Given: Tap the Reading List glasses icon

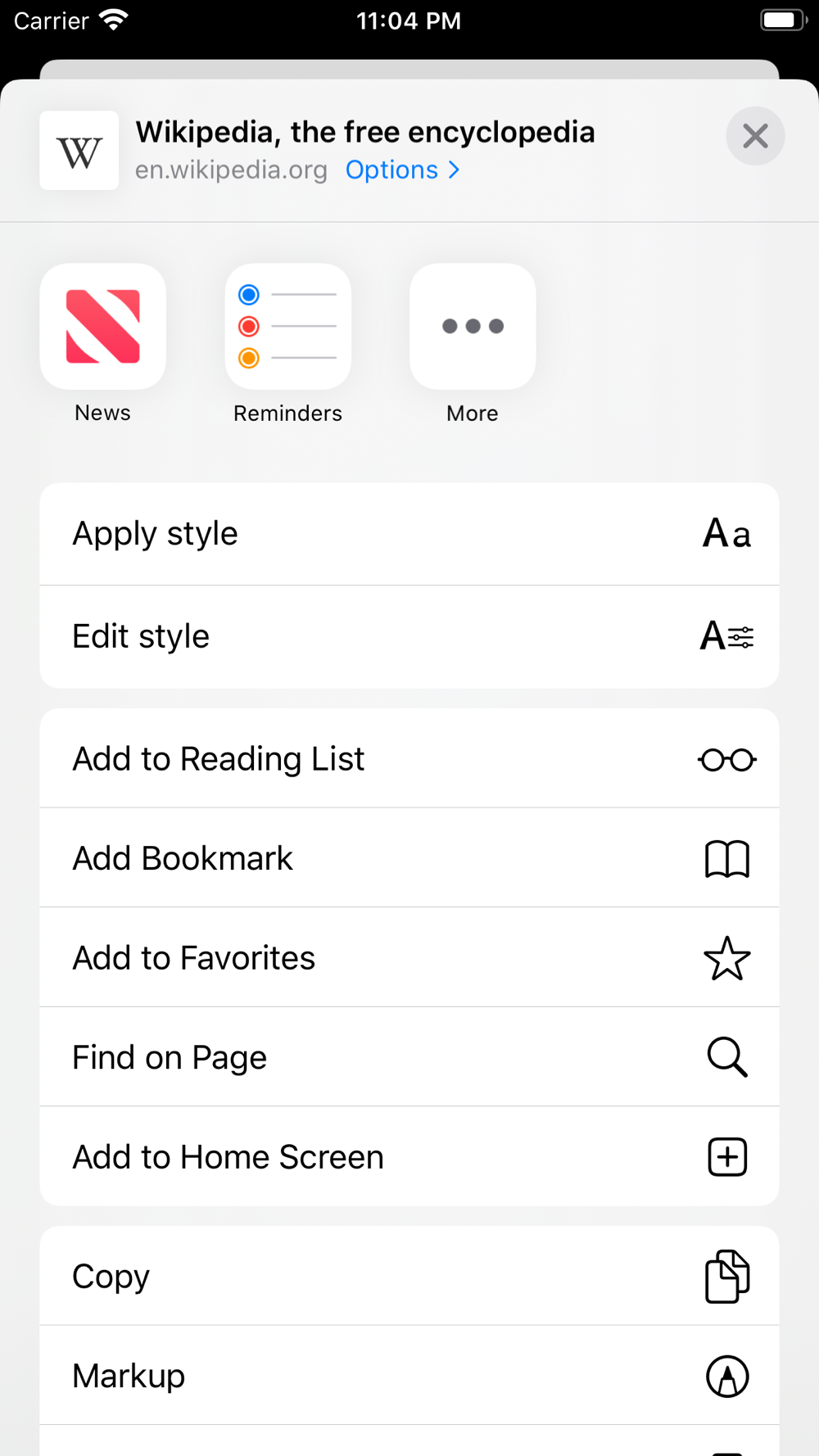Looking at the screenshot, I should coord(727,760).
